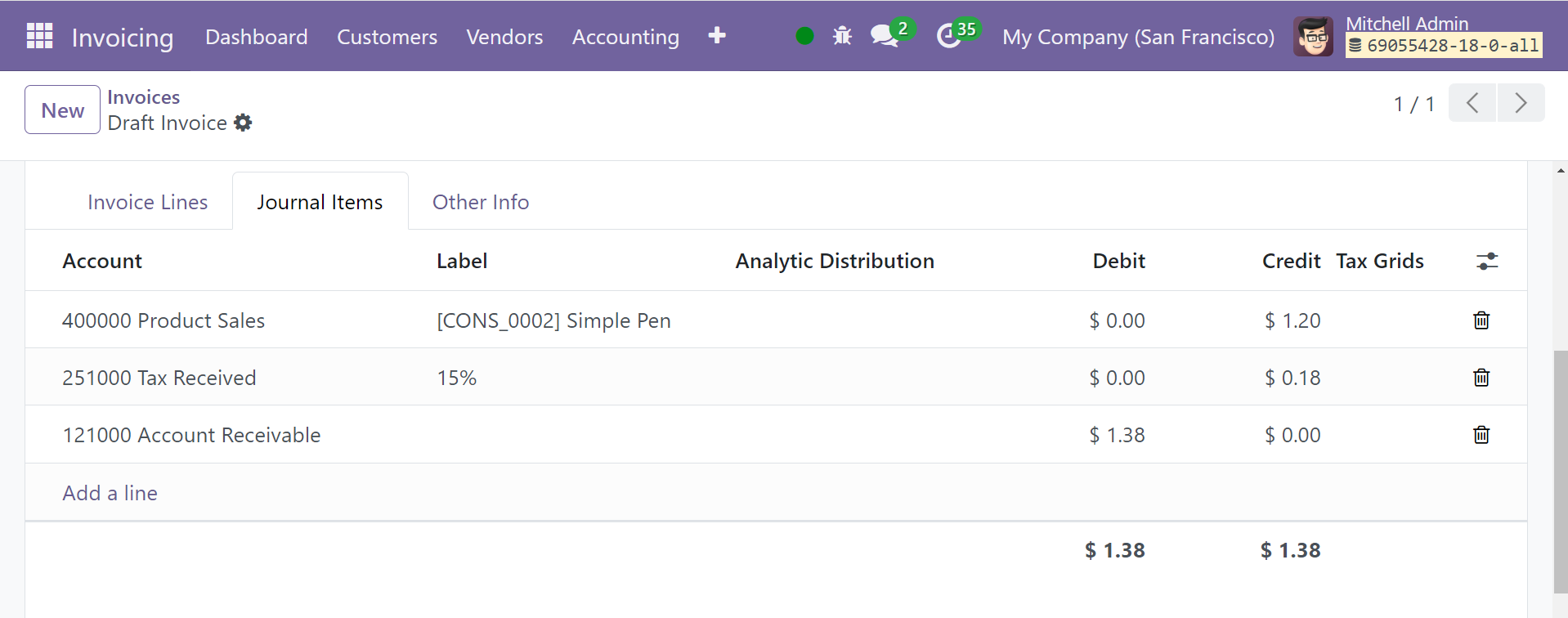The height and width of the screenshot is (618, 1568).
Task: Delete the Product Sales journal line
Action: [x=1481, y=320]
